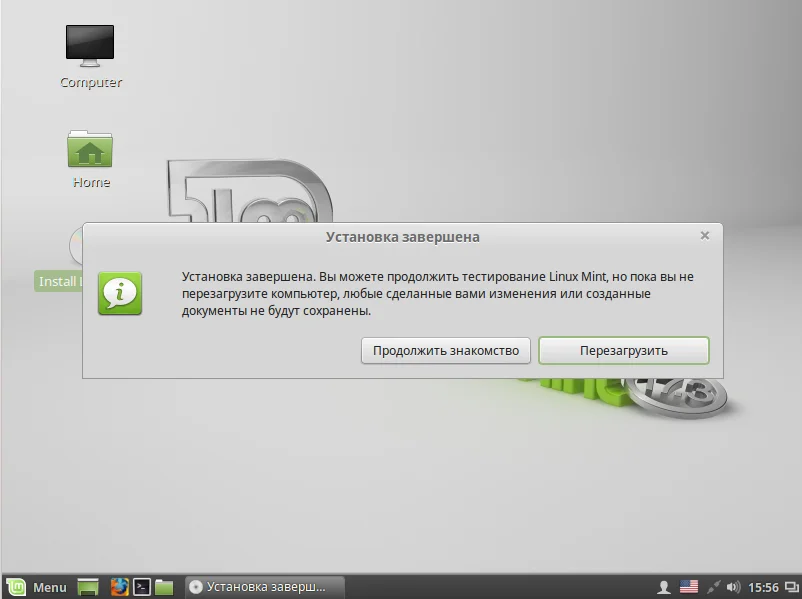The width and height of the screenshot is (802, 599).
Task: Close the Установка завершена dialog
Action: (705, 235)
